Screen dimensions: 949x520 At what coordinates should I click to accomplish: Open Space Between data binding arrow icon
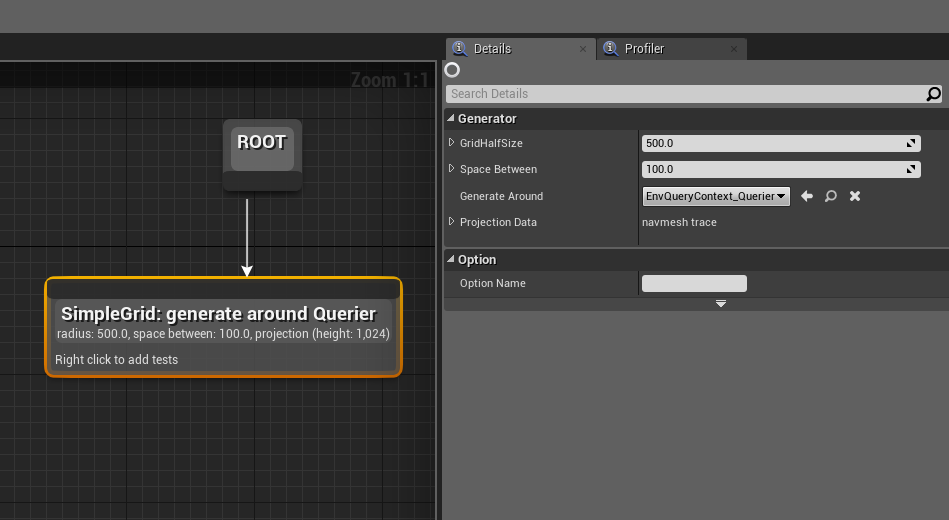pos(911,169)
